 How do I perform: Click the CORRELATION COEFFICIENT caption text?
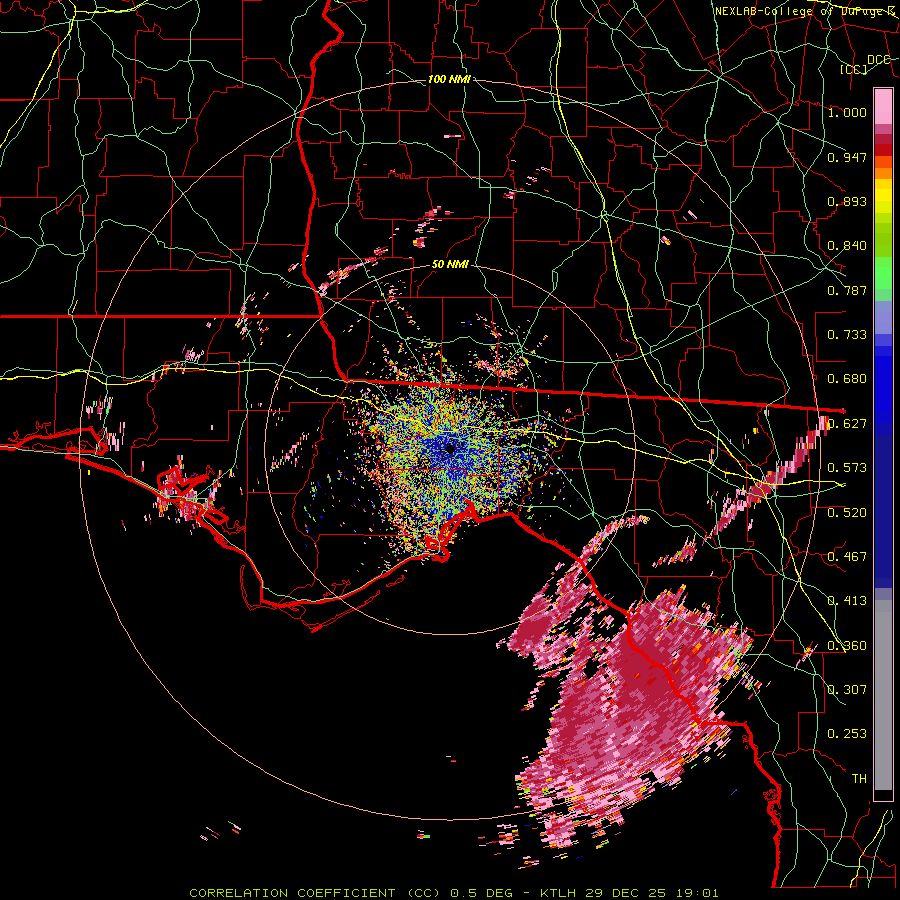292,893
